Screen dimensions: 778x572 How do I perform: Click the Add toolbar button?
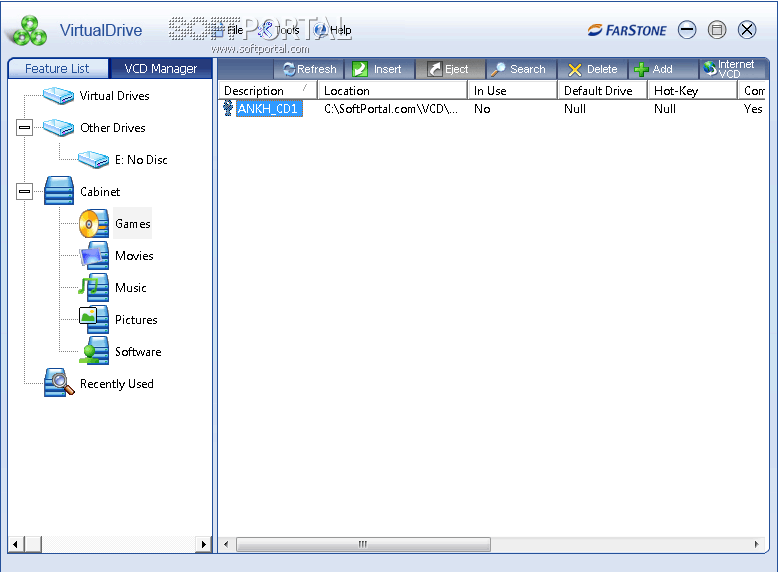point(654,69)
